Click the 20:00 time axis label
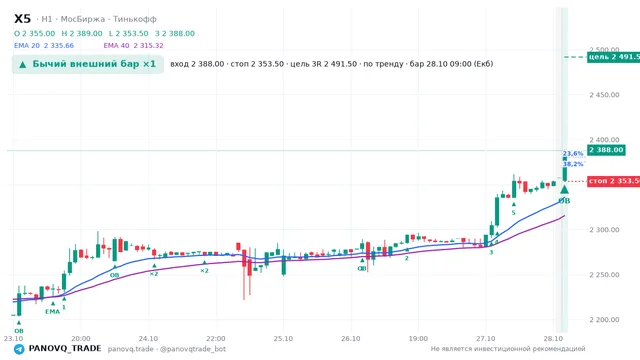 pos(81,339)
